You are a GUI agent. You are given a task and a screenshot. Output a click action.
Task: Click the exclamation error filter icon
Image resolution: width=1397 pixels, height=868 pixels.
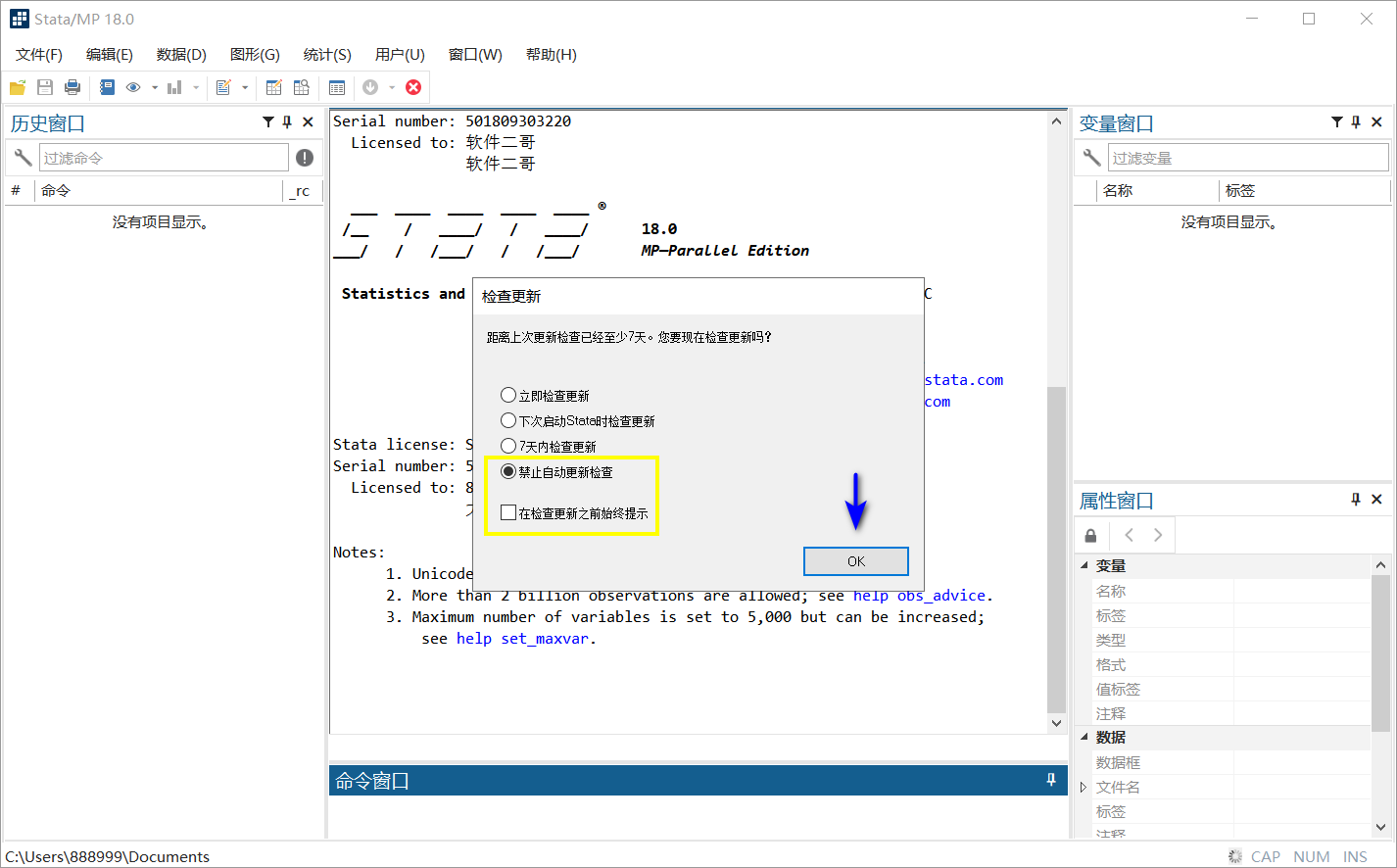pyautogui.click(x=305, y=157)
